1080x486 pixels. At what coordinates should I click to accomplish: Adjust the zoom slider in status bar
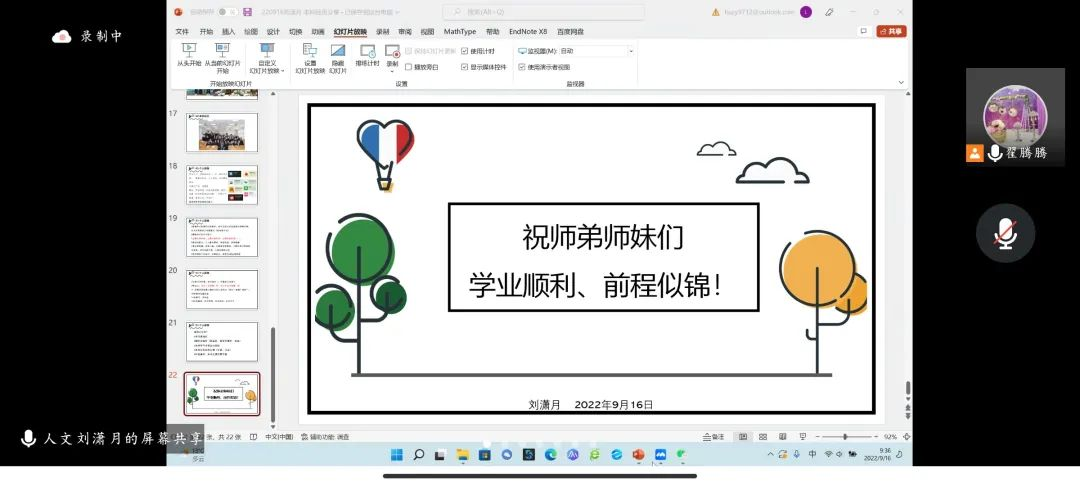pyautogui.click(x=845, y=437)
